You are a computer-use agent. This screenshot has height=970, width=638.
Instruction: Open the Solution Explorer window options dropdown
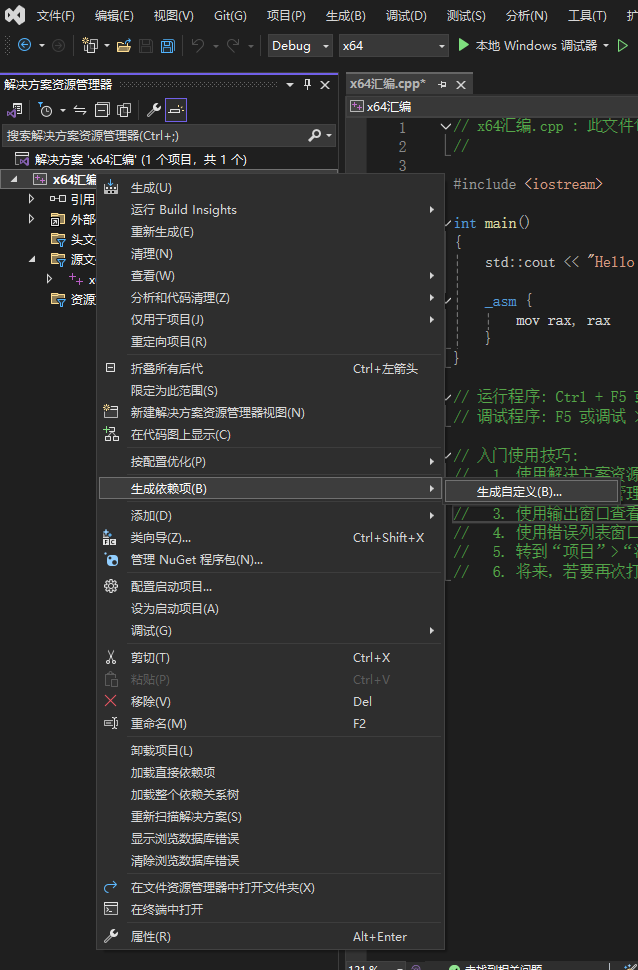coord(290,85)
